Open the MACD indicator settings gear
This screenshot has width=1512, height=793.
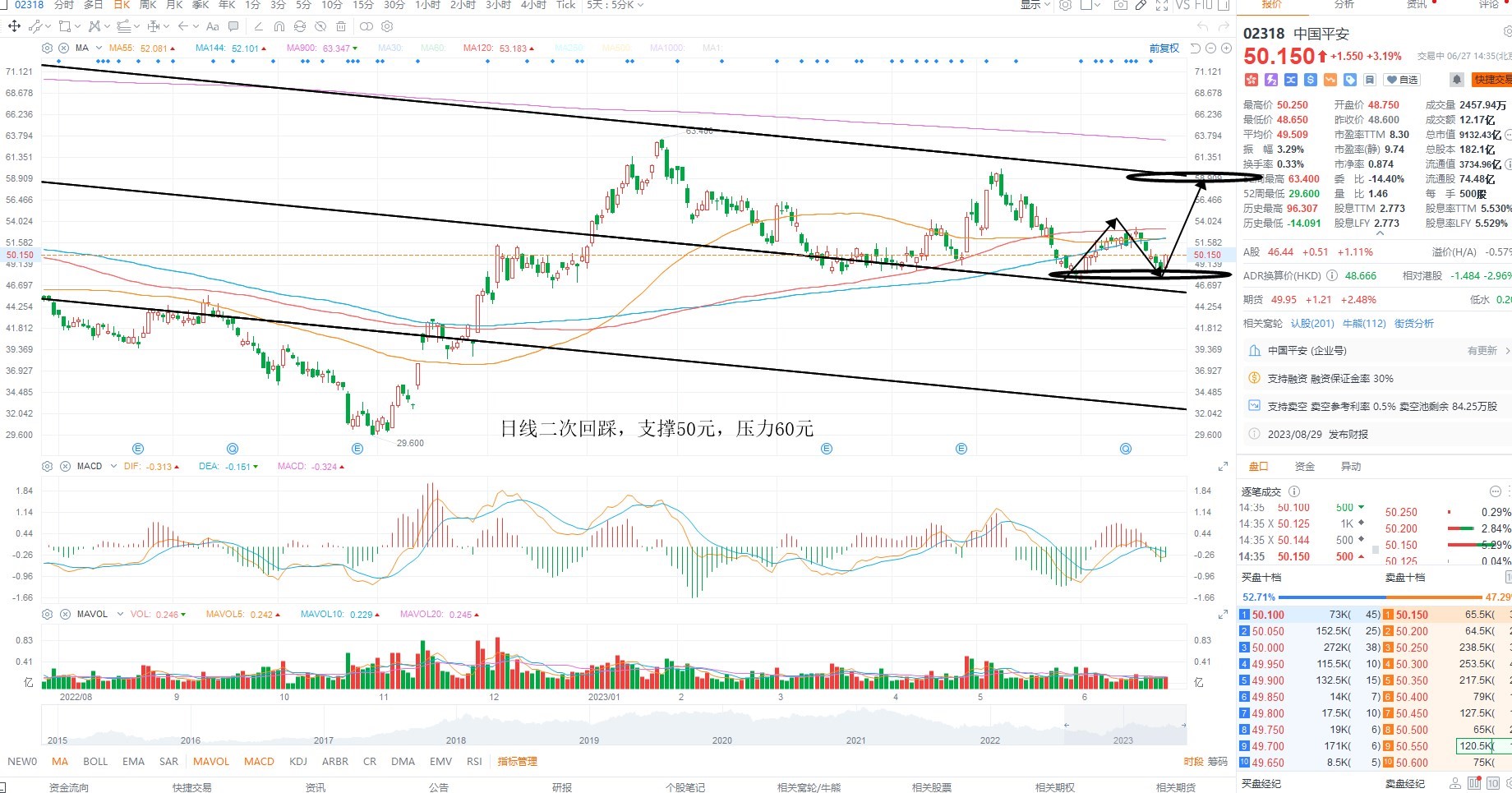[47, 467]
